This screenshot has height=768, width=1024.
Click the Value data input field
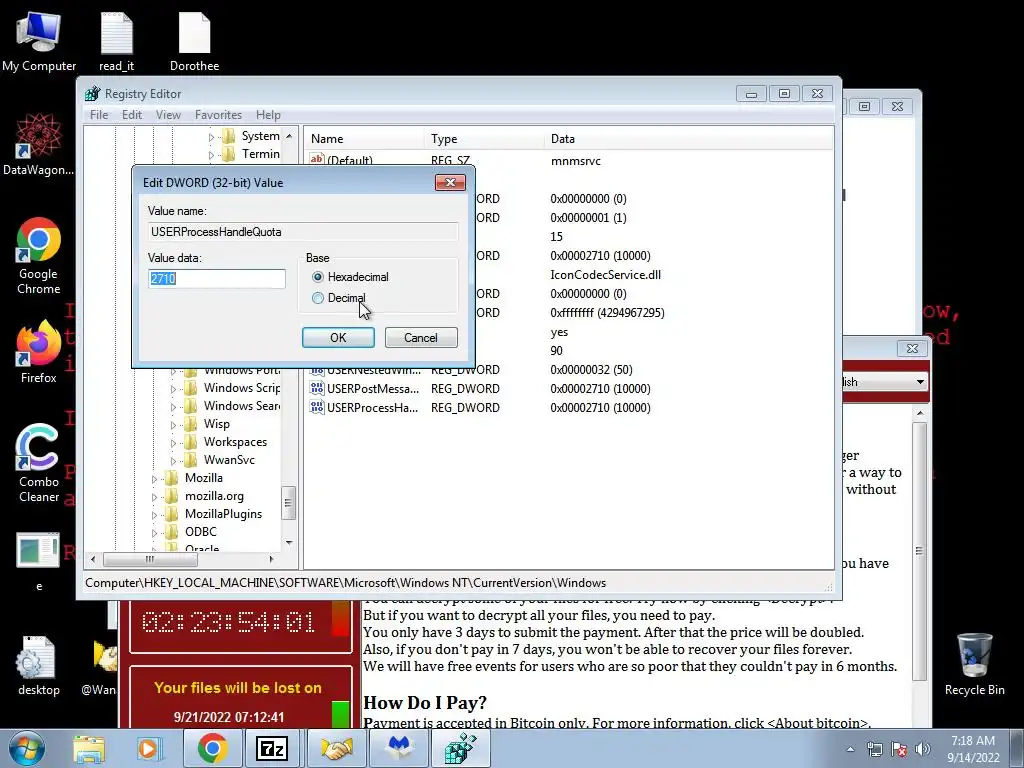pos(217,279)
